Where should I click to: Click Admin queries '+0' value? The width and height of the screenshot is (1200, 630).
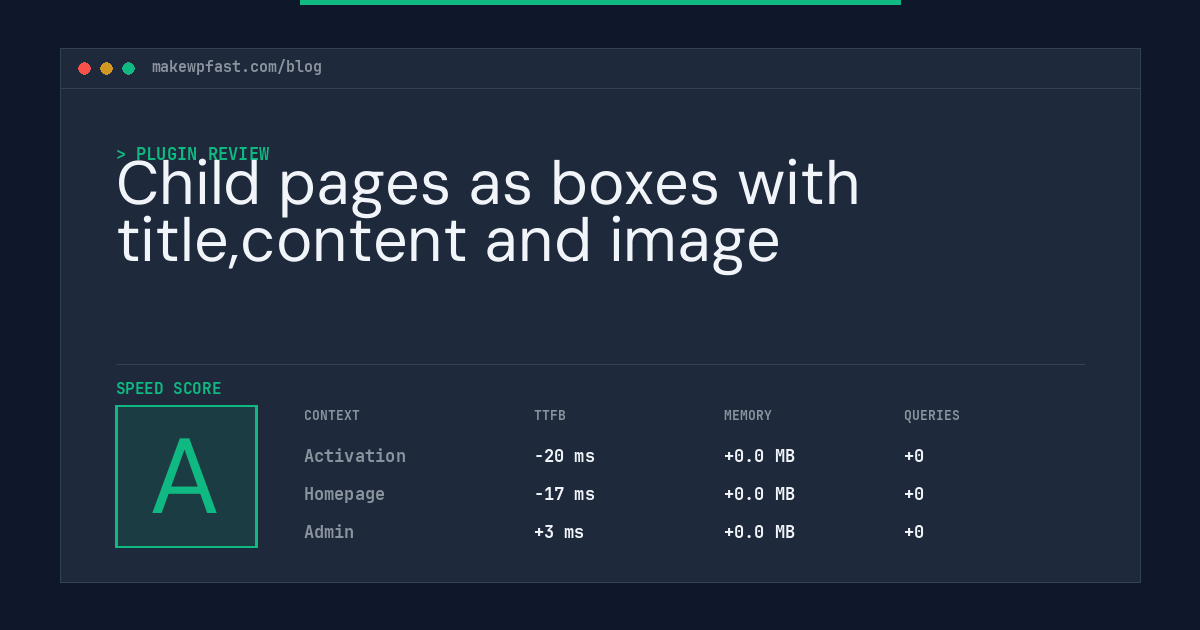pos(914,532)
